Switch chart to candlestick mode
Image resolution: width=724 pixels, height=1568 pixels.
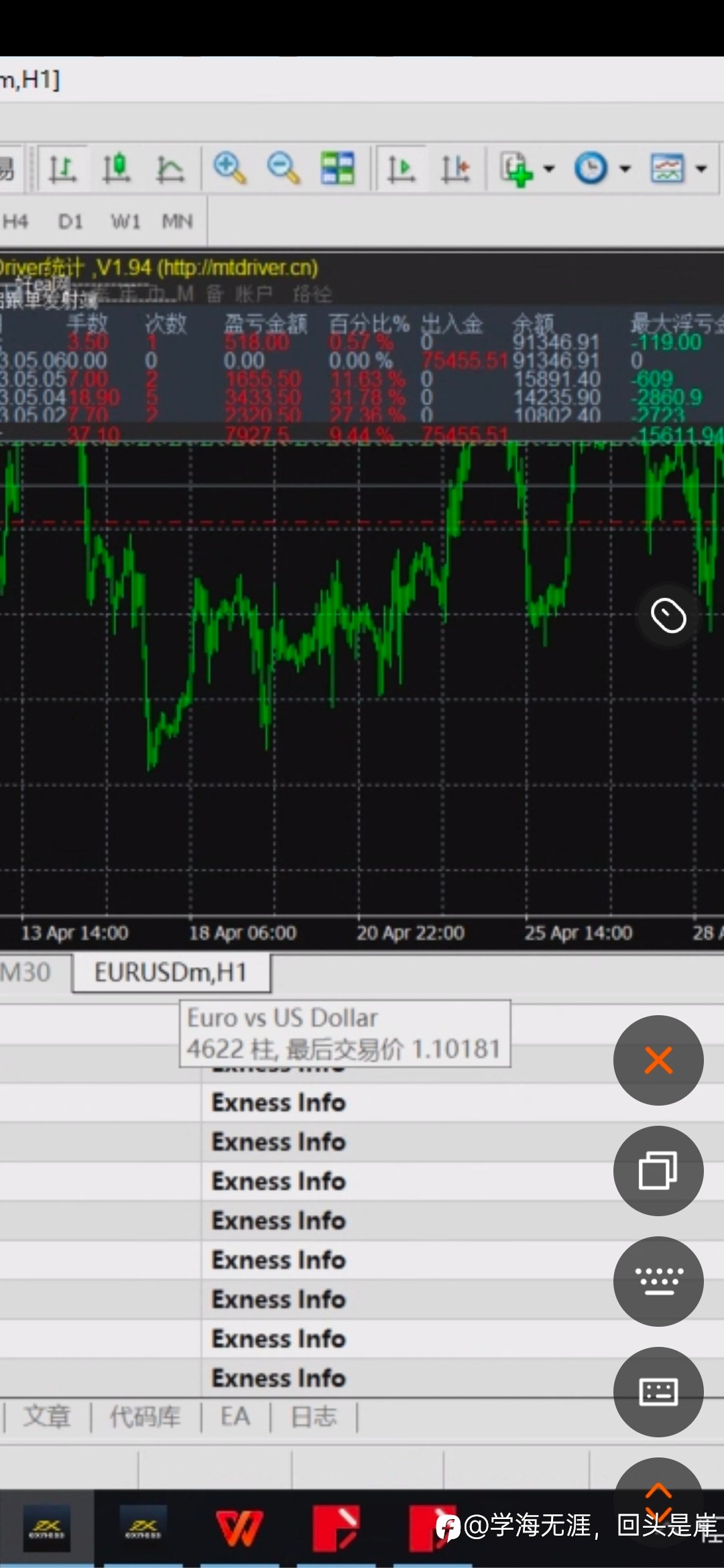tap(116, 168)
